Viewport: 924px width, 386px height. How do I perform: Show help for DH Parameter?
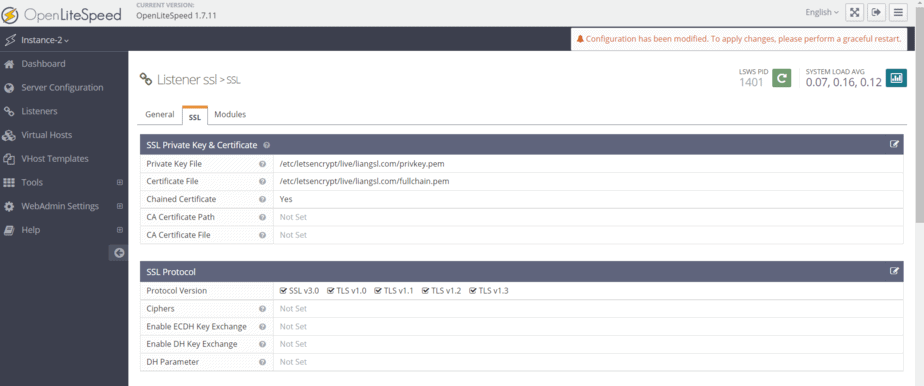[263, 362]
